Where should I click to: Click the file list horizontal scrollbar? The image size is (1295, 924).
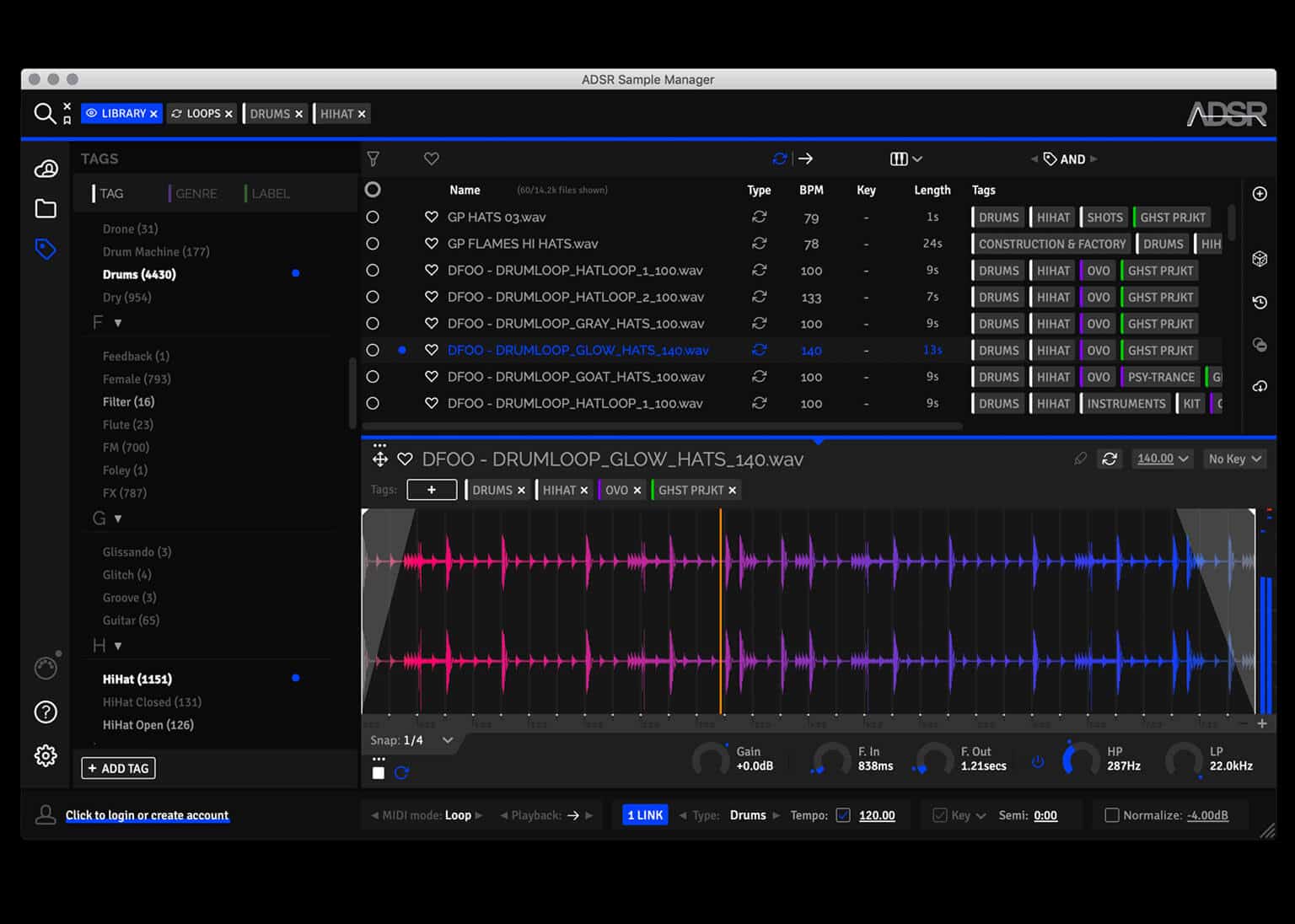[x=663, y=427]
